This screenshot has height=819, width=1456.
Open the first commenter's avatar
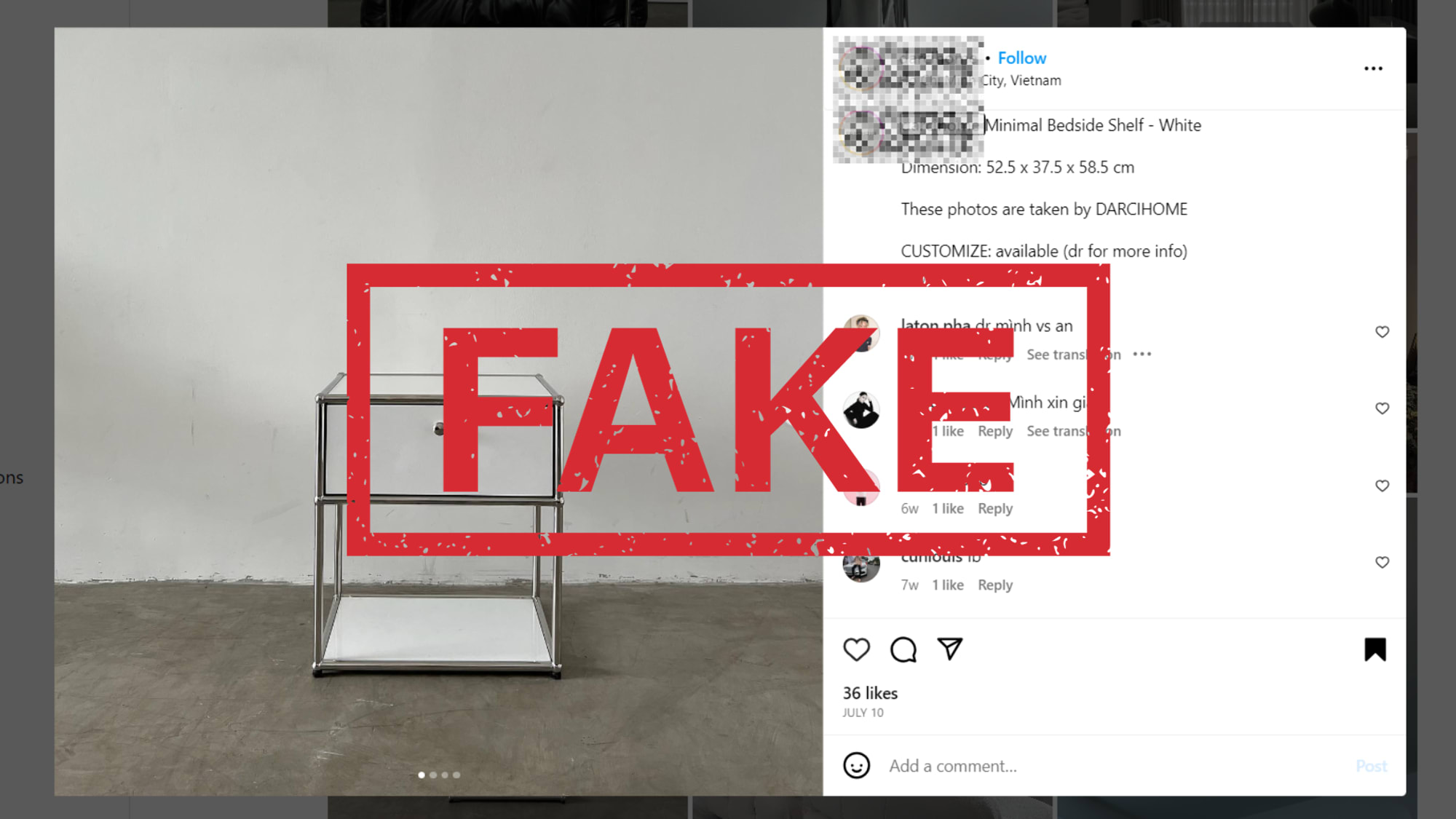[x=861, y=333]
